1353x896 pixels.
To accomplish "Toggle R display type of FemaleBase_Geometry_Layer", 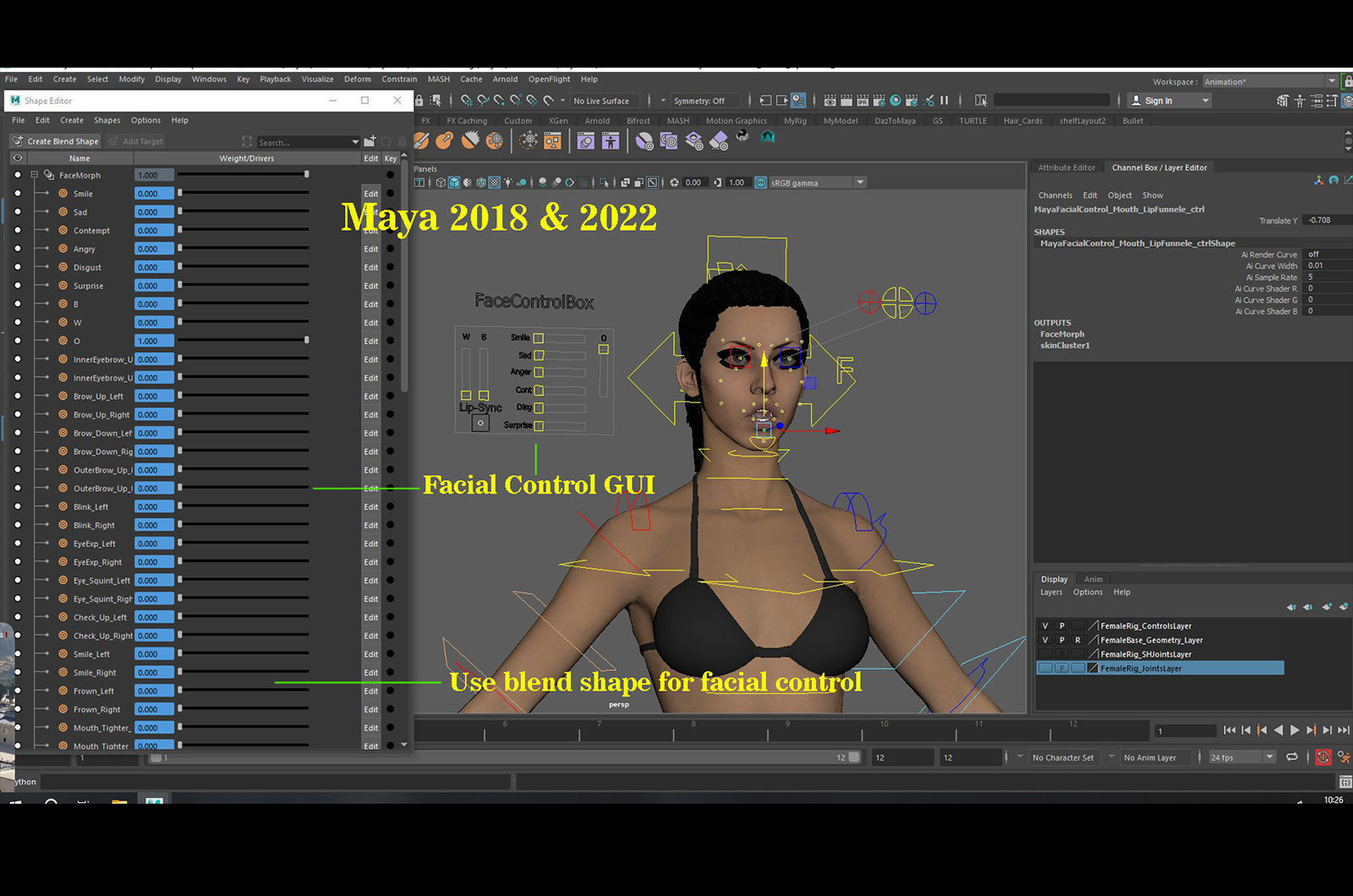I will tap(1077, 640).
